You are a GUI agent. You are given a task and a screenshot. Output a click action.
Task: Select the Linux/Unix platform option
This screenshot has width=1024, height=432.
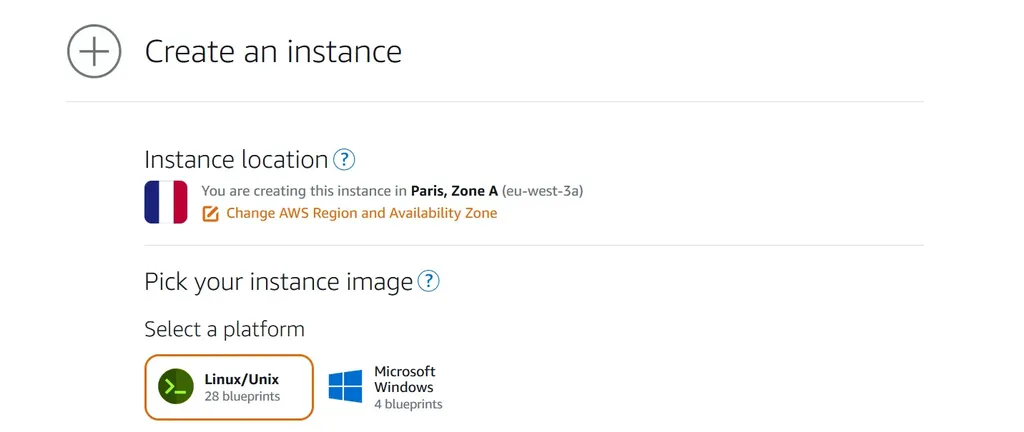coord(229,387)
